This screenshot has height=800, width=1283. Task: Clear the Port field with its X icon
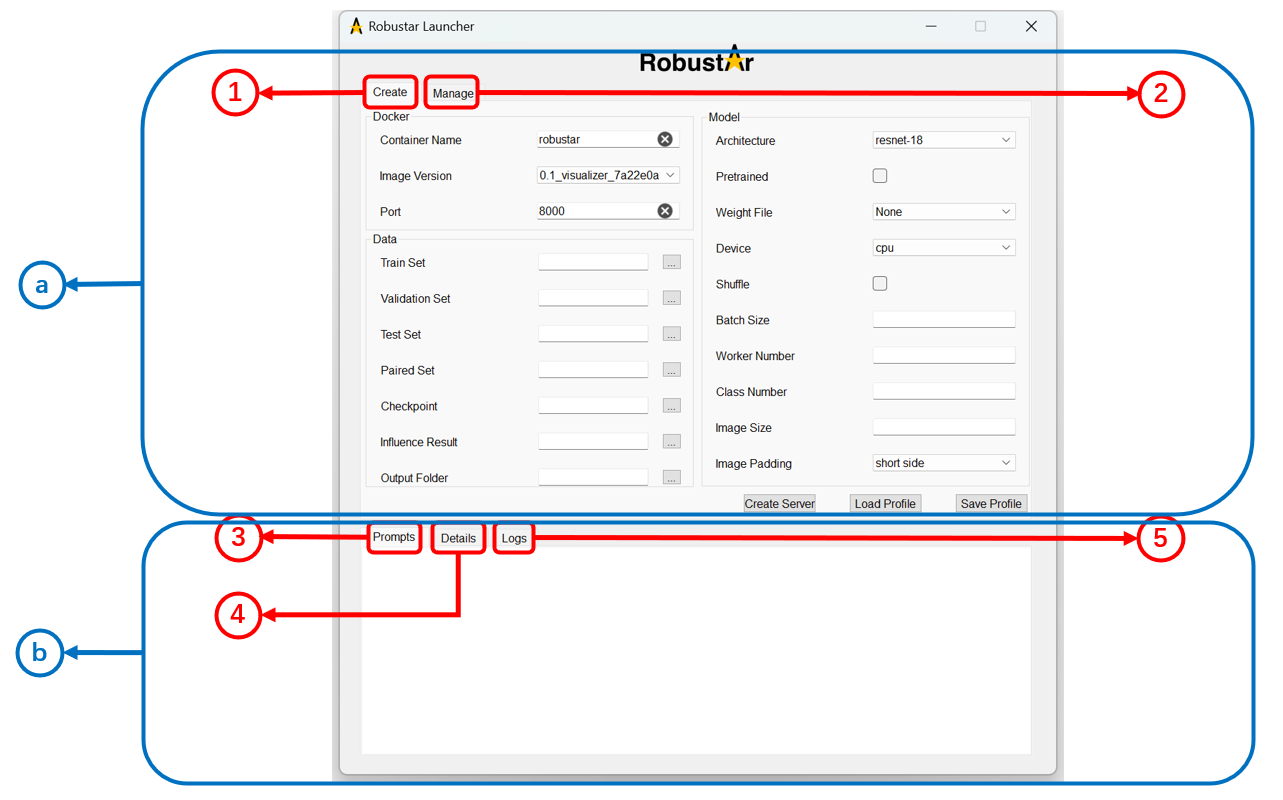(665, 211)
